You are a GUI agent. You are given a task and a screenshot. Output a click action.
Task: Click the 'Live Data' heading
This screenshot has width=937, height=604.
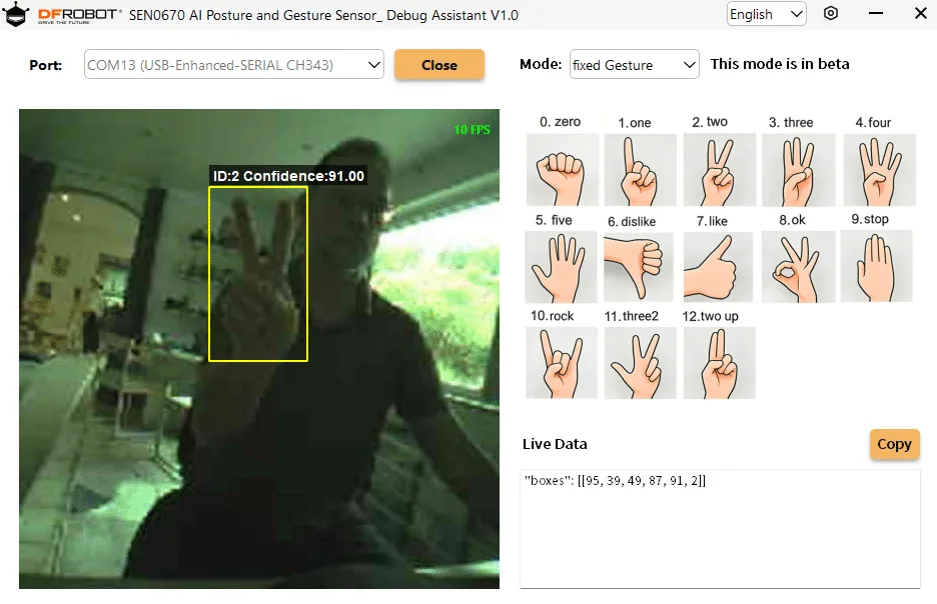(x=555, y=444)
